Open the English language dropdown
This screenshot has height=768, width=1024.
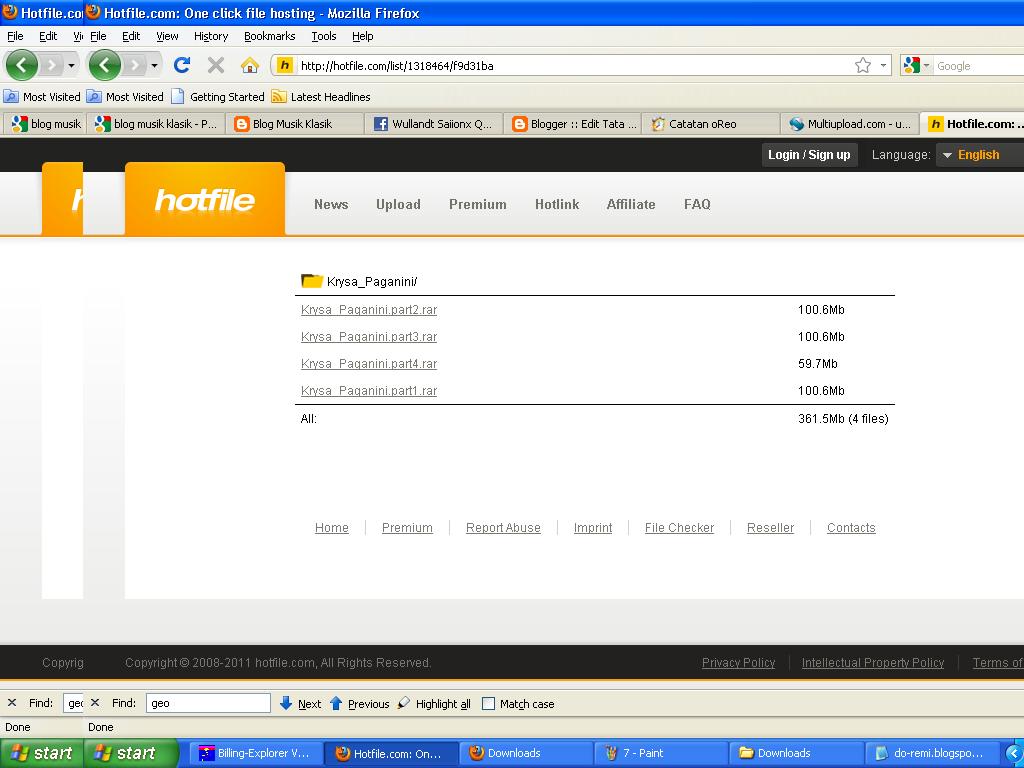tap(978, 155)
